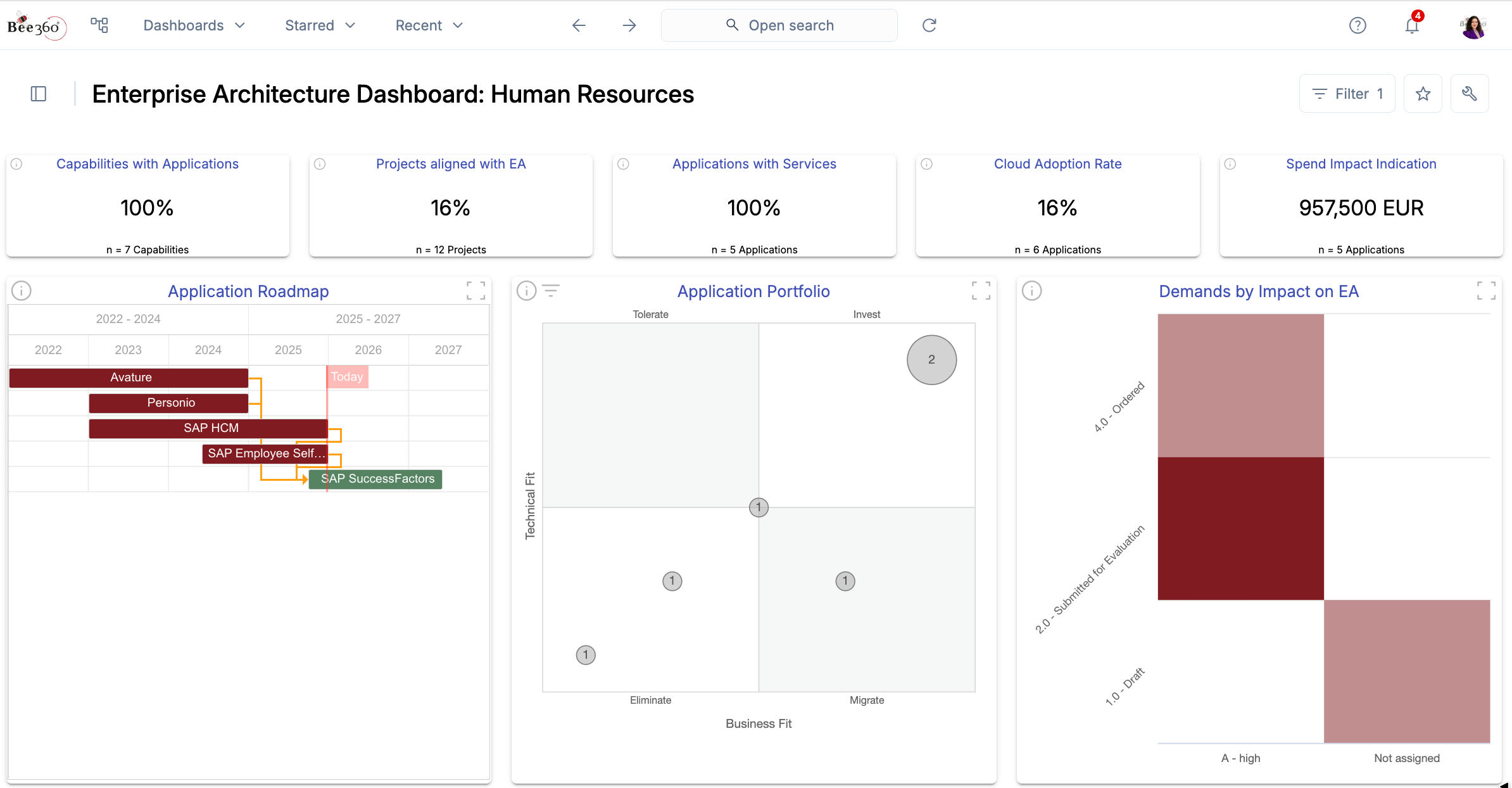1512x788 pixels.
Task: Click the Filter 1 button
Action: (1347, 94)
